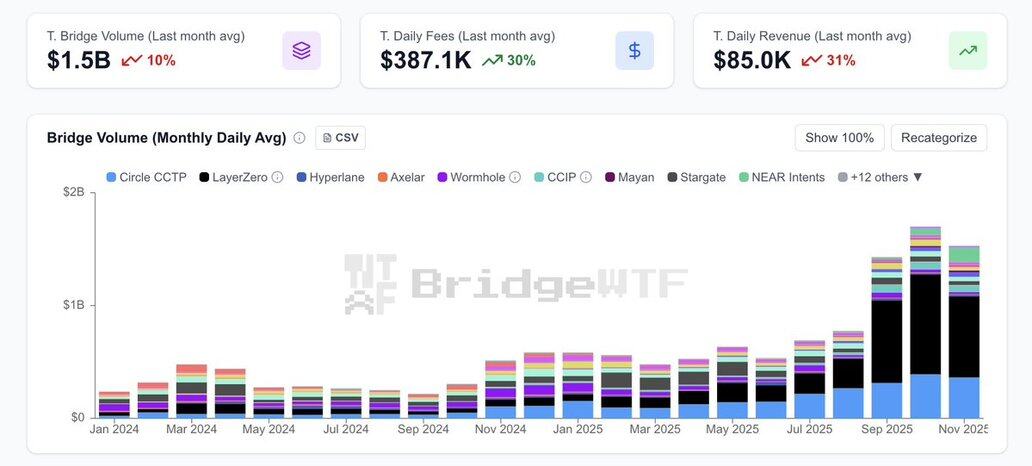This screenshot has width=1032, height=466.
Task: Click the daily revenue trend icon
Action: [x=967, y=50]
